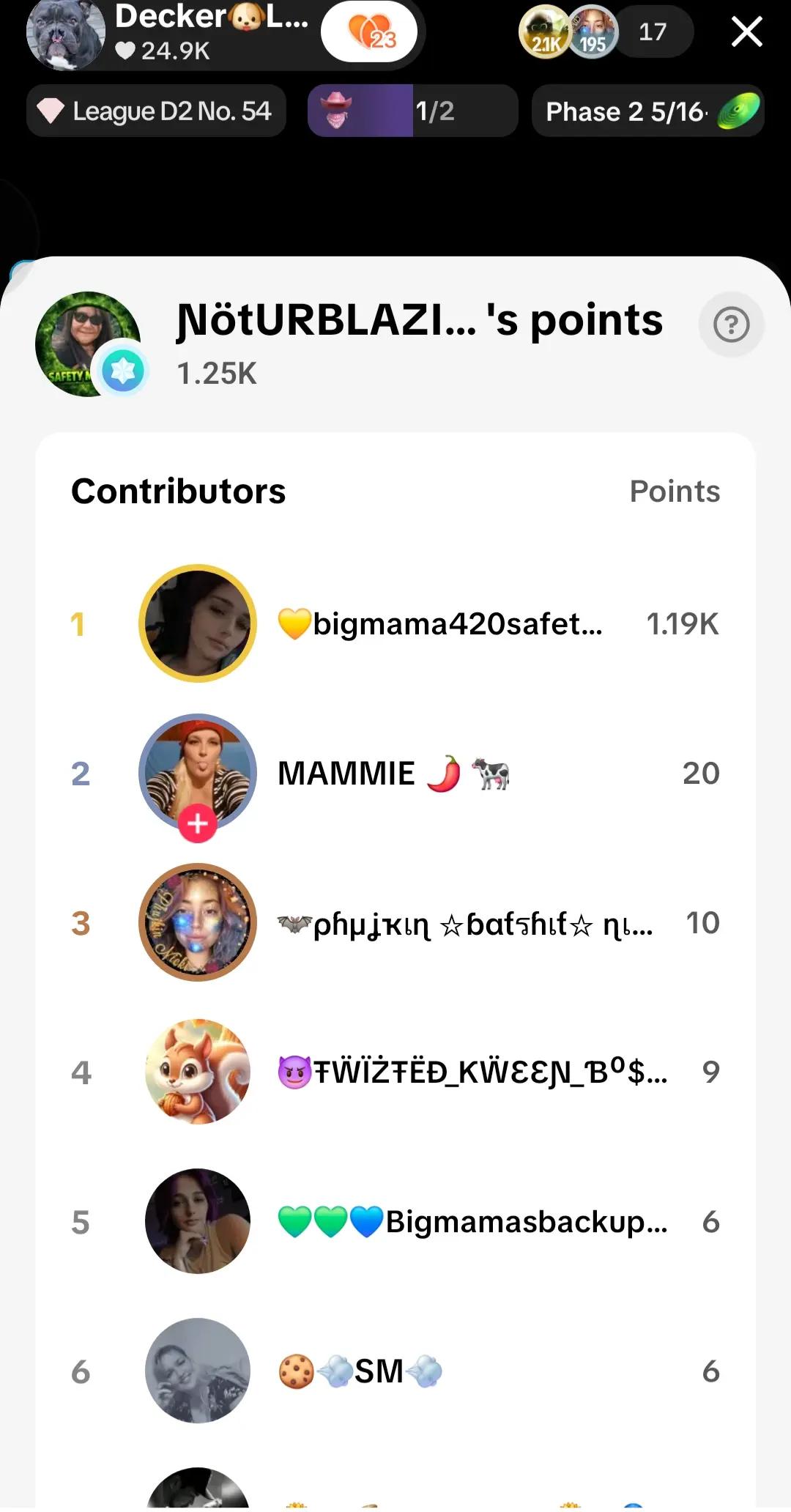Tap the Points column header
Screen dimensions: 791x1512
675,491
